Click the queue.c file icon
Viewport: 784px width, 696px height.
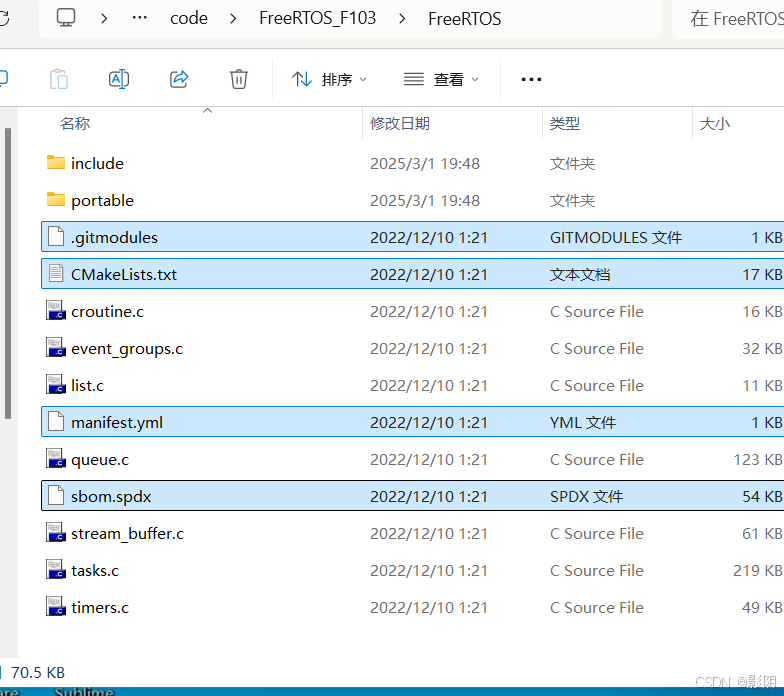point(56,458)
